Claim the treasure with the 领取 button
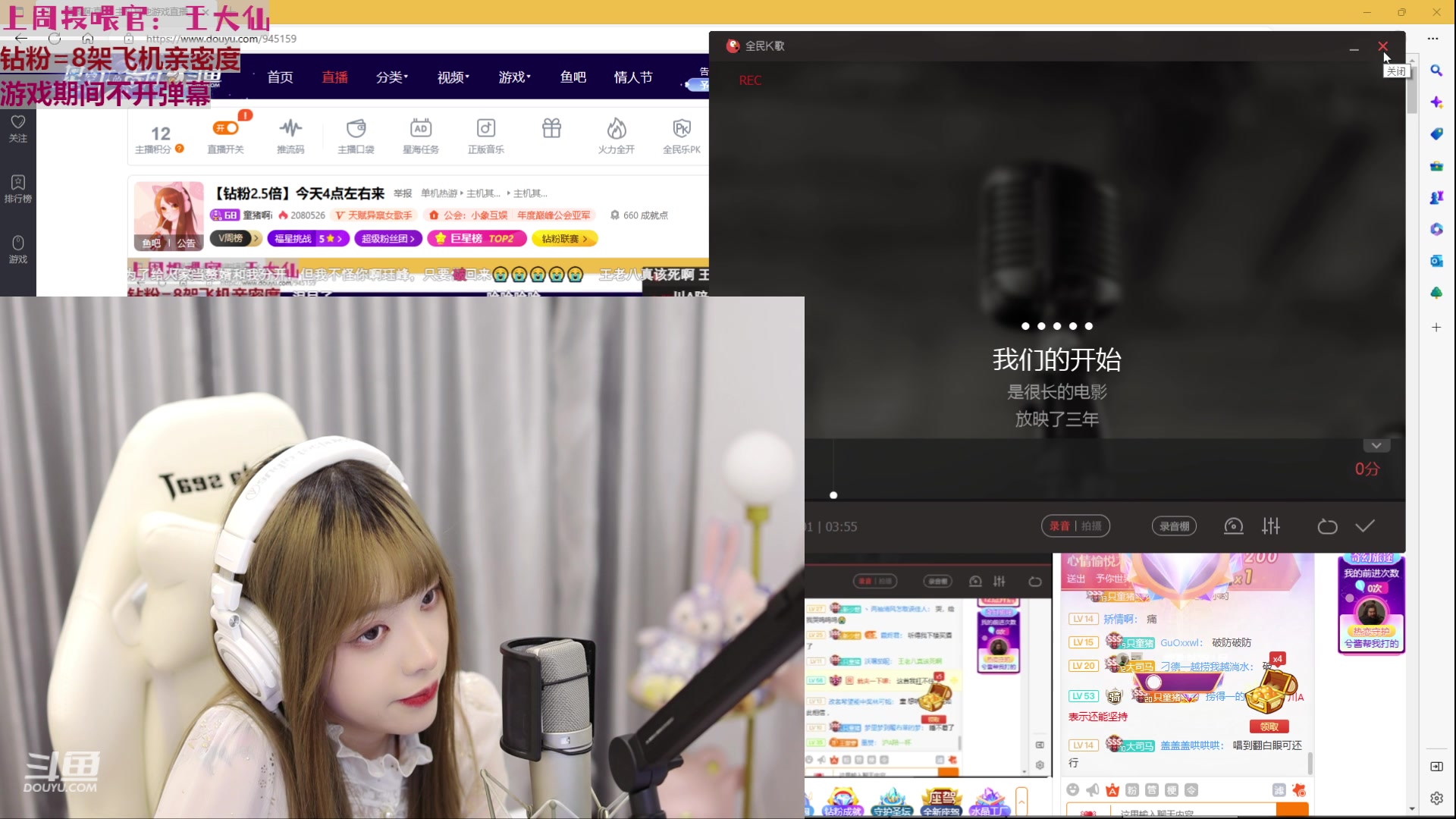The height and width of the screenshot is (819, 1456). (1269, 726)
